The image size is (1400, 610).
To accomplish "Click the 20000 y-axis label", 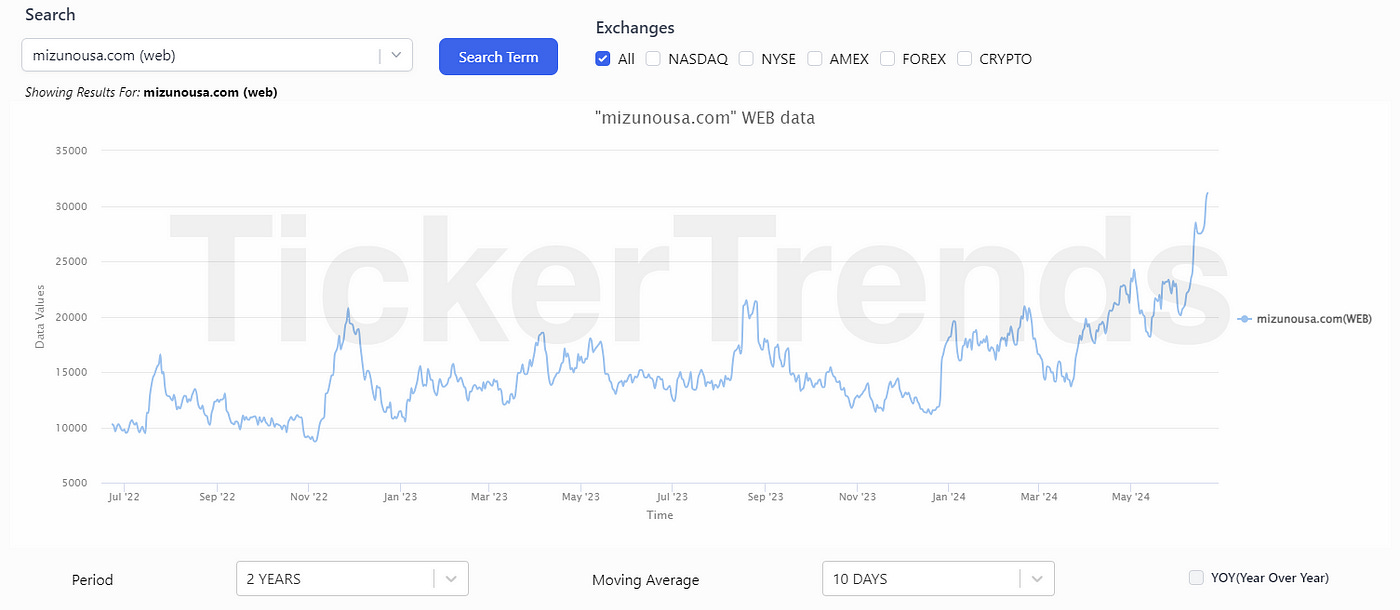I will (70, 317).
